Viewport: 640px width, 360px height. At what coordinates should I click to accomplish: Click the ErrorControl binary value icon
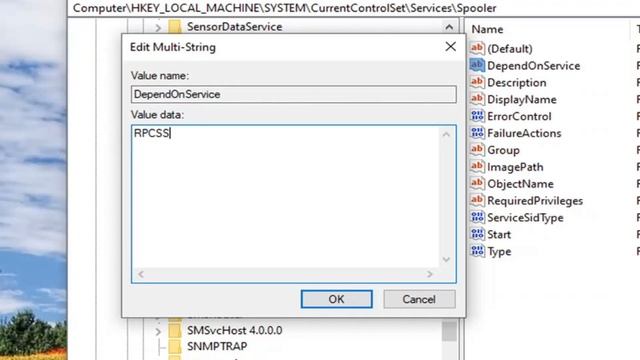[x=477, y=116]
